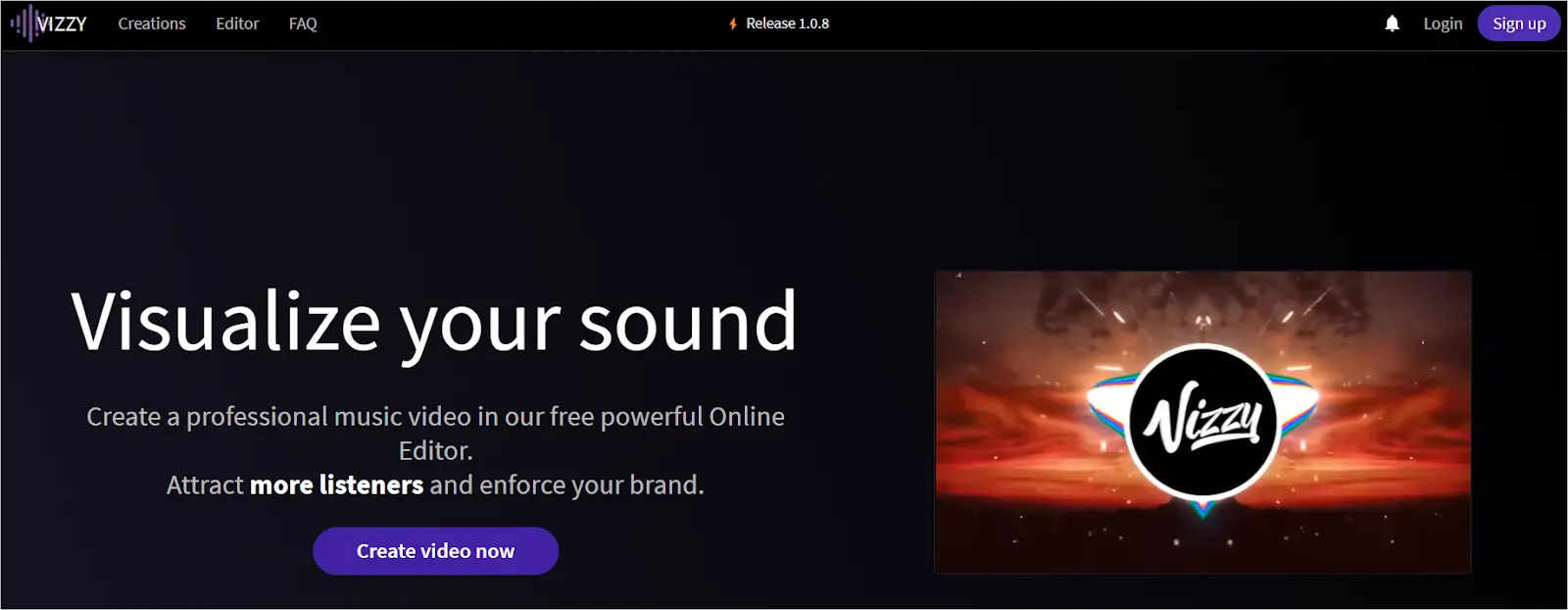Open the music visualizer preview video
Image resolution: width=1568 pixels, height=610 pixels.
[1202, 422]
